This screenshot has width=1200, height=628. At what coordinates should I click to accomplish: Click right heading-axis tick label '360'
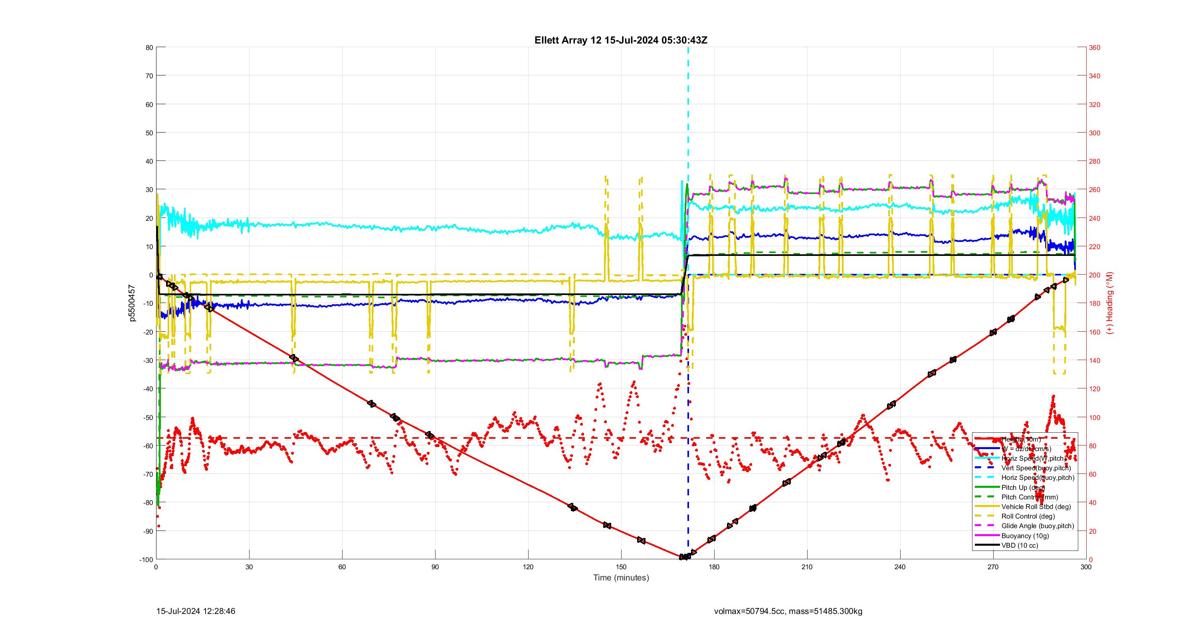(x=1095, y=47)
